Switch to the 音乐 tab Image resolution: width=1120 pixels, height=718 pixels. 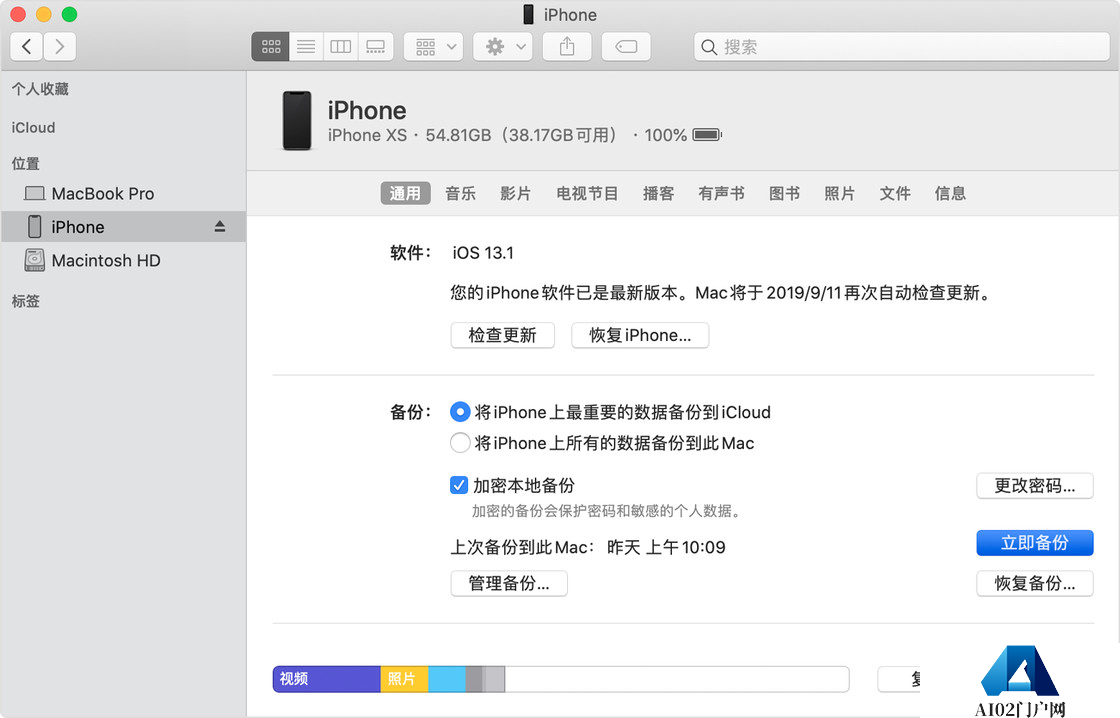[x=461, y=194]
